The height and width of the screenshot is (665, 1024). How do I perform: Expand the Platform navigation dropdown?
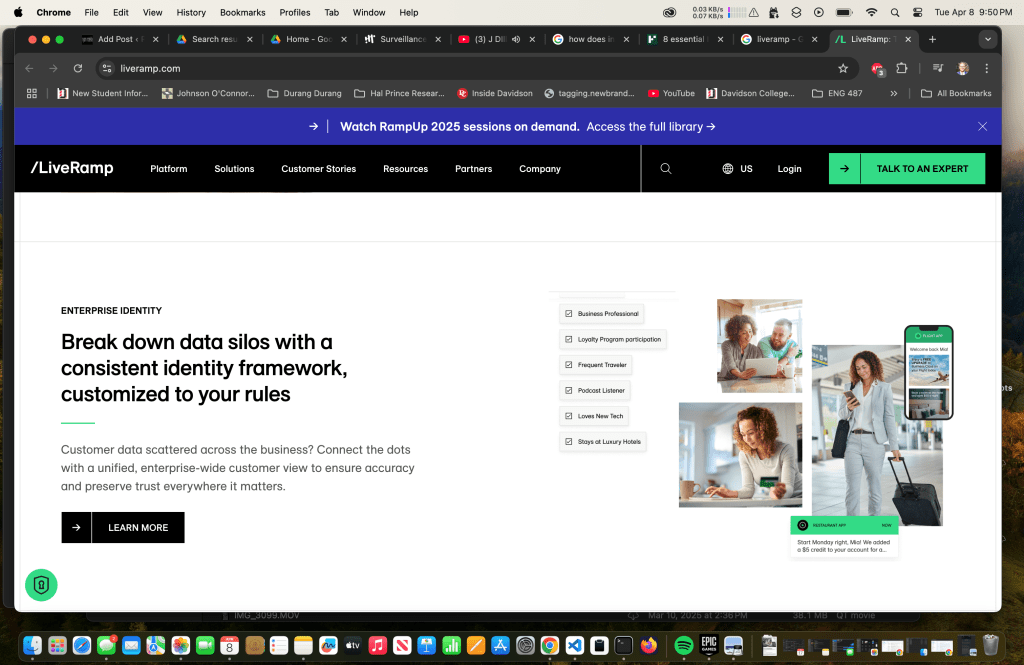point(169,169)
